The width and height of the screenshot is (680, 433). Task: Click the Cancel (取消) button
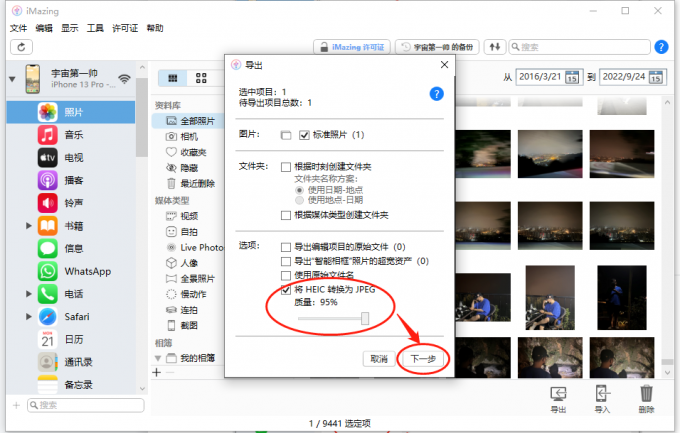[x=379, y=359]
